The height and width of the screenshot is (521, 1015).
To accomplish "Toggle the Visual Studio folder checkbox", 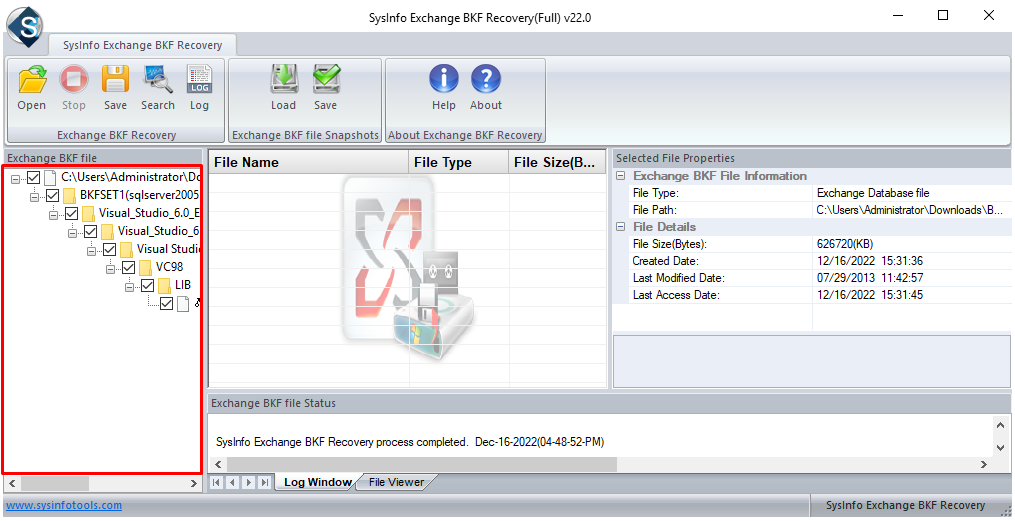I will tap(109, 249).
